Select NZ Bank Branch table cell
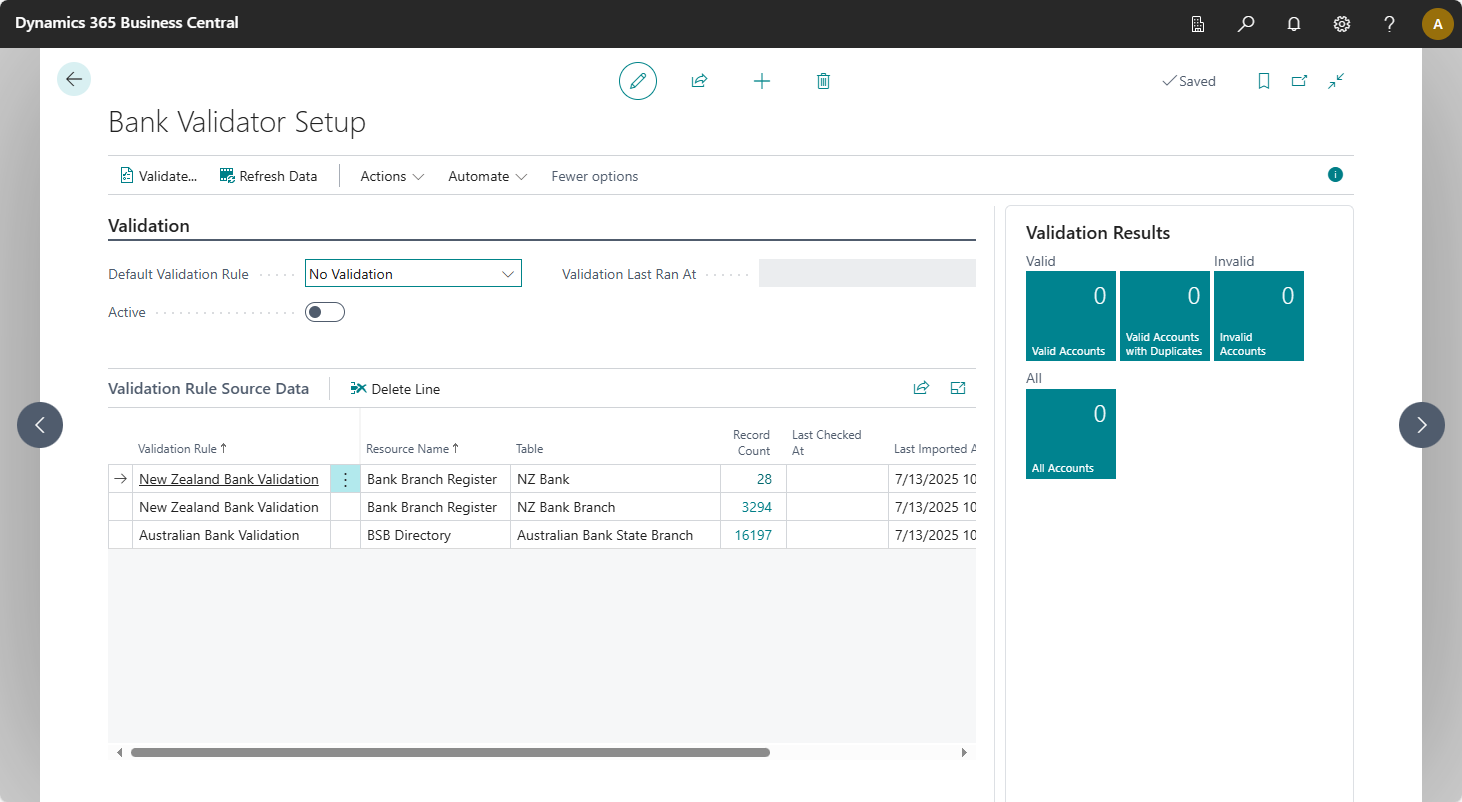 point(615,507)
